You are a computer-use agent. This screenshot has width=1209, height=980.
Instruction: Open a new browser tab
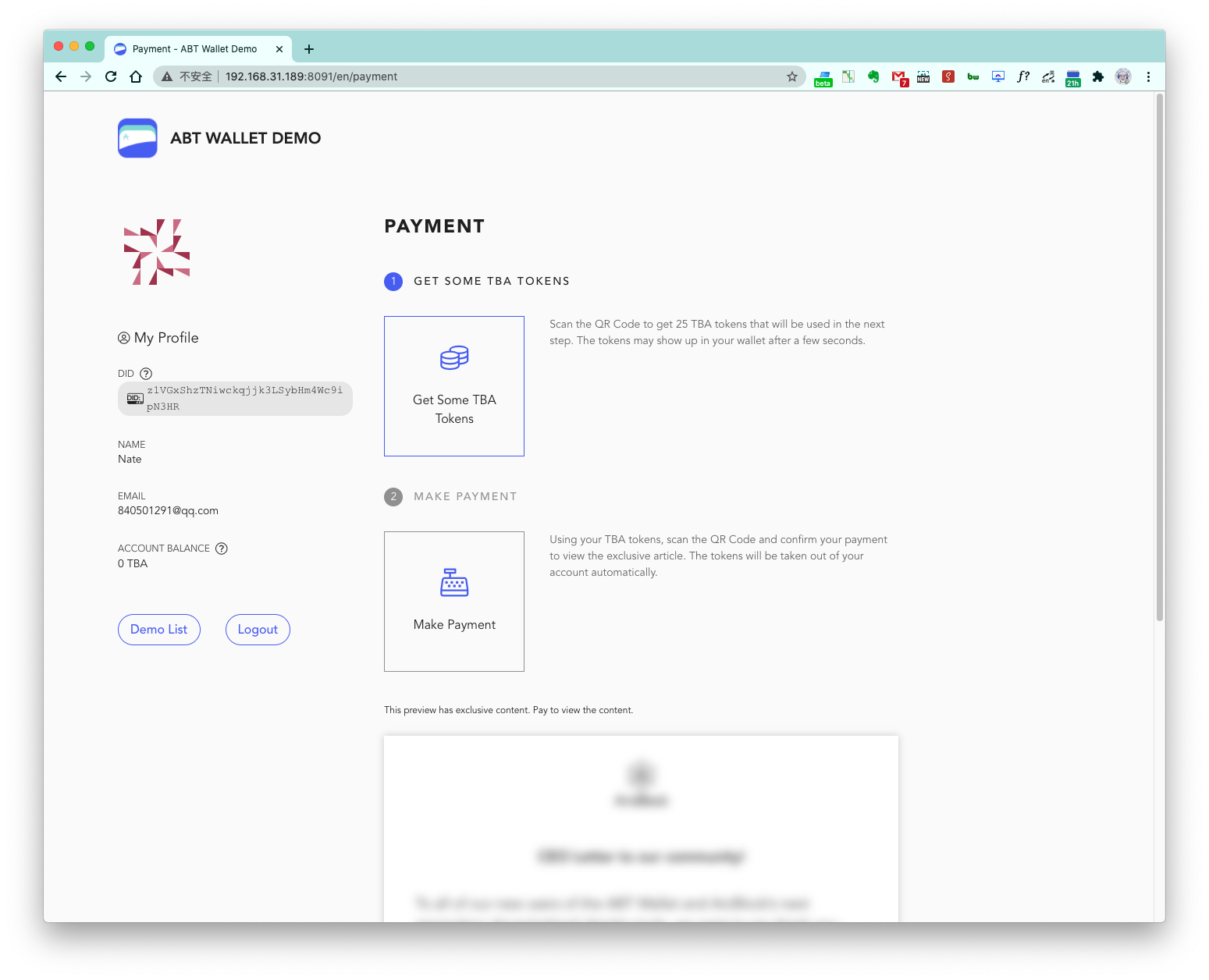click(x=309, y=49)
